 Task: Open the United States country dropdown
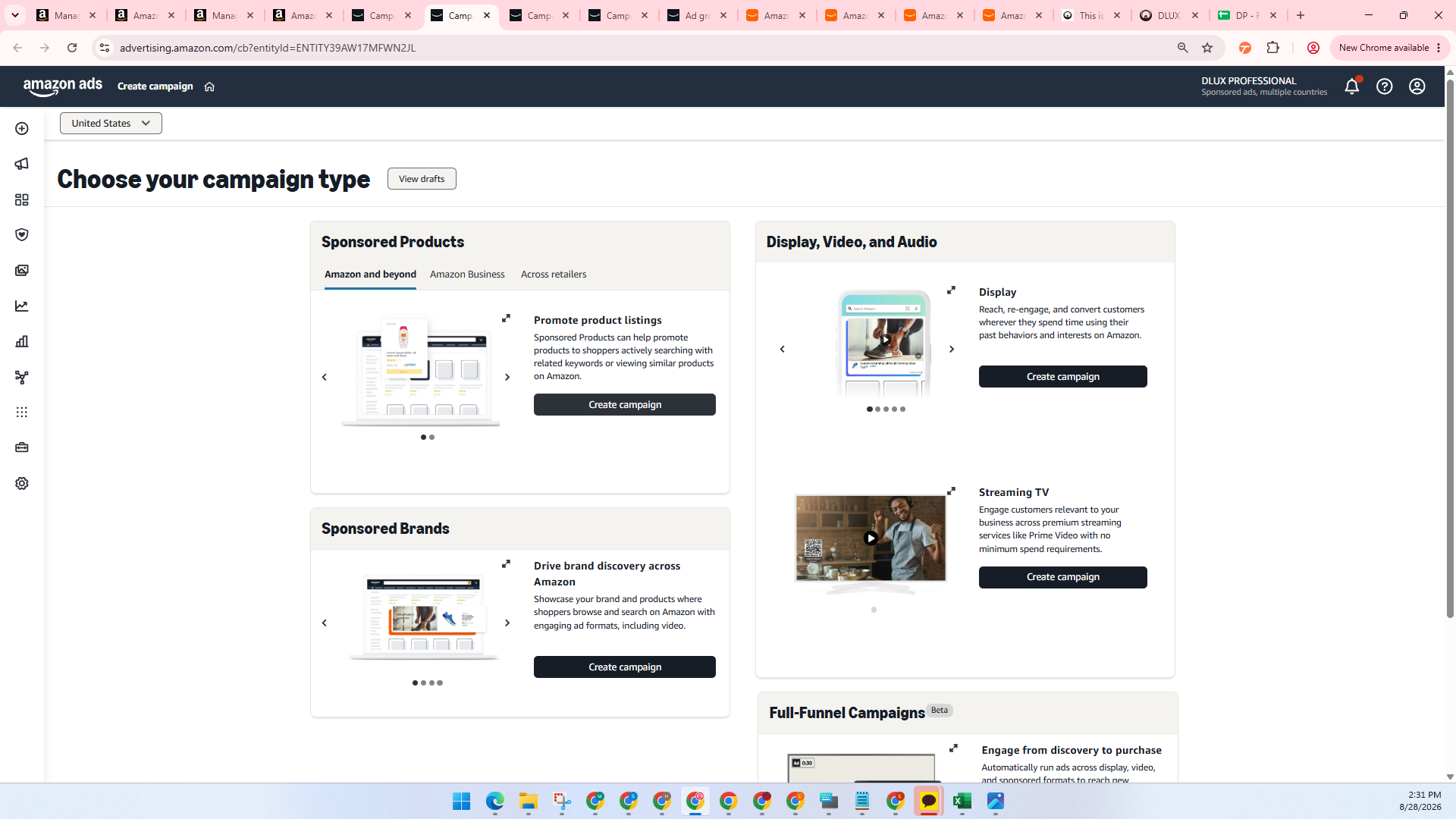click(x=111, y=124)
